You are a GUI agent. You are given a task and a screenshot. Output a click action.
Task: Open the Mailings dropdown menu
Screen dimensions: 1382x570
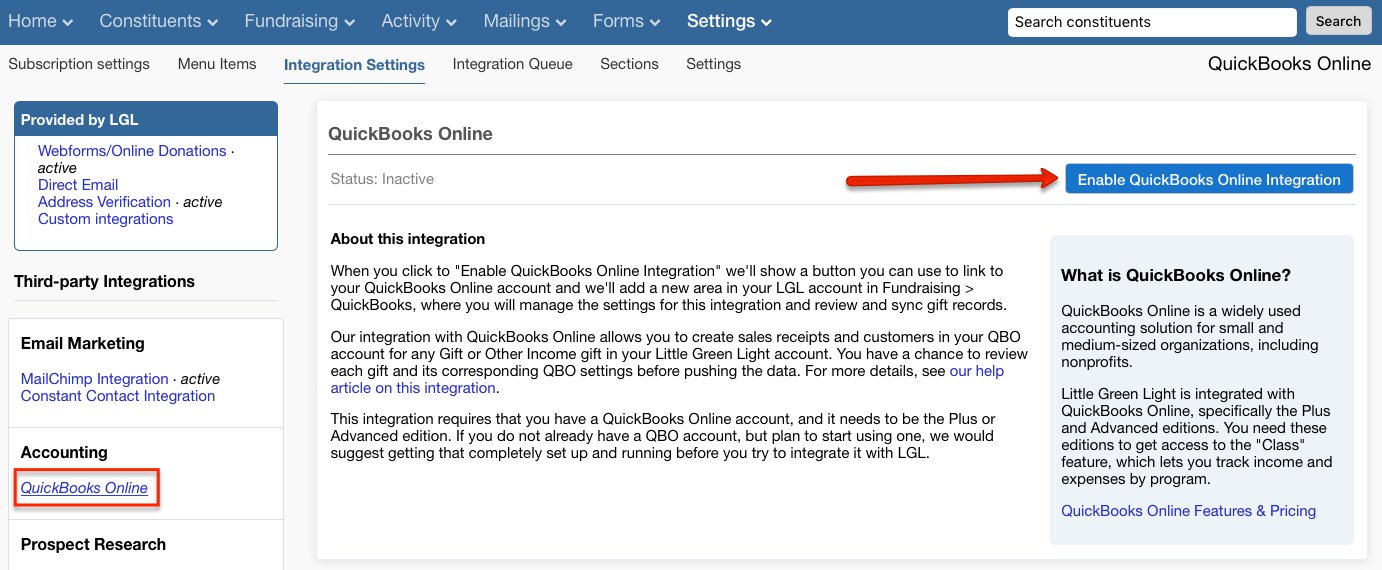pos(525,21)
